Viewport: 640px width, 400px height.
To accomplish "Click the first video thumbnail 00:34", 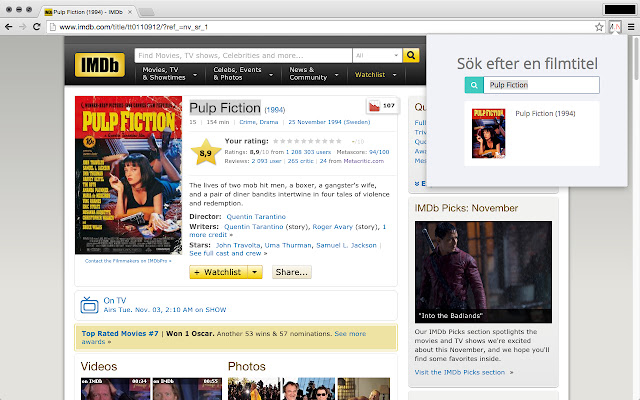I will coord(116,389).
